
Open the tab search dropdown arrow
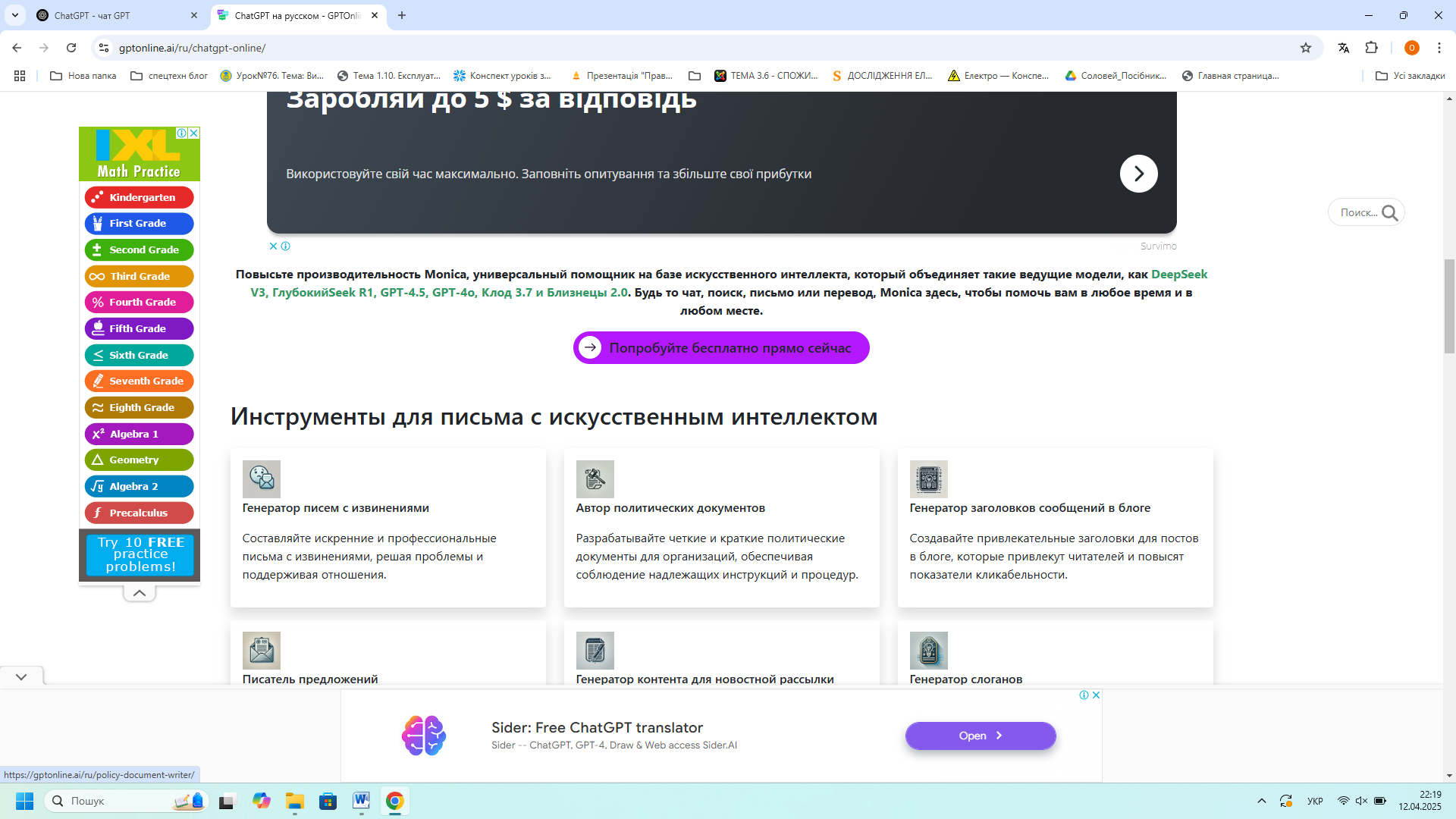click(x=14, y=15)
